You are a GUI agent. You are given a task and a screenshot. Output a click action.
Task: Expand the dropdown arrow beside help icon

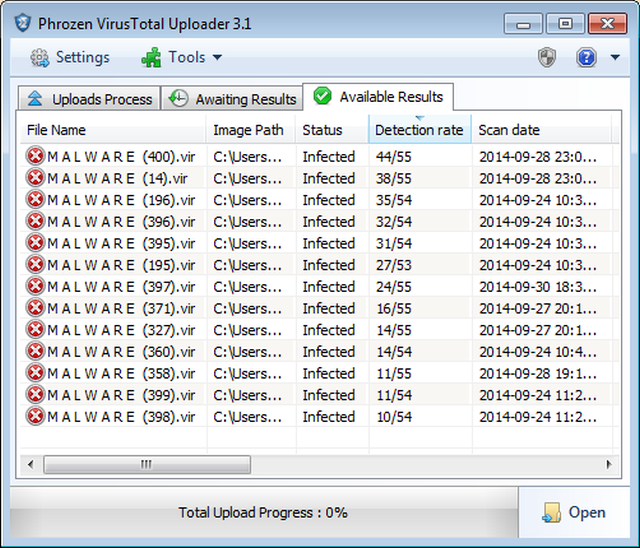click(x=615, y=58)
